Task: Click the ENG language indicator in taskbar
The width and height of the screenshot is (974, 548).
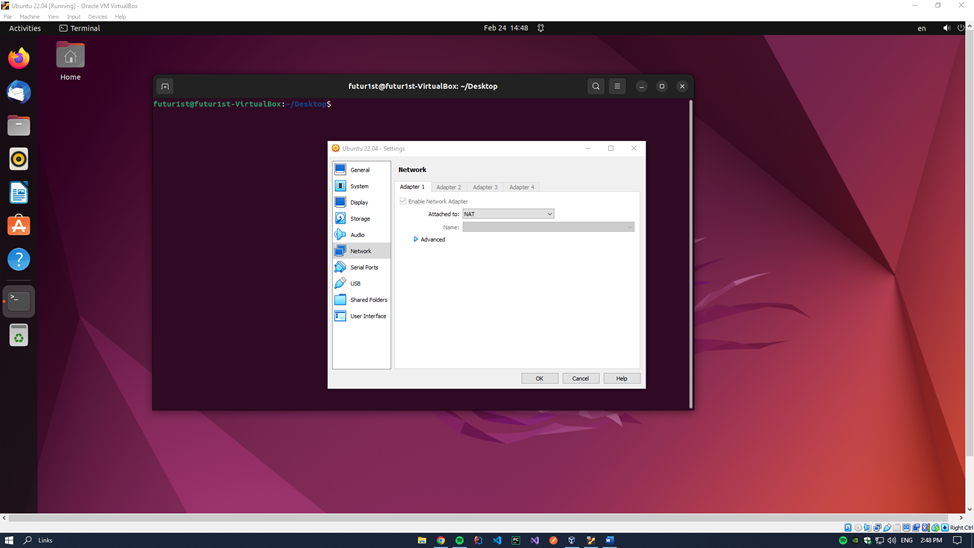Action: [907, 541]
